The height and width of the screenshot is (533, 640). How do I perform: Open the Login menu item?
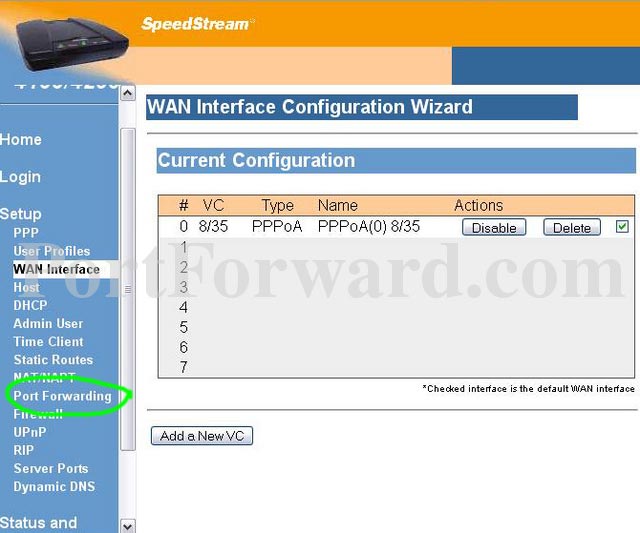[x=20, y=177]
